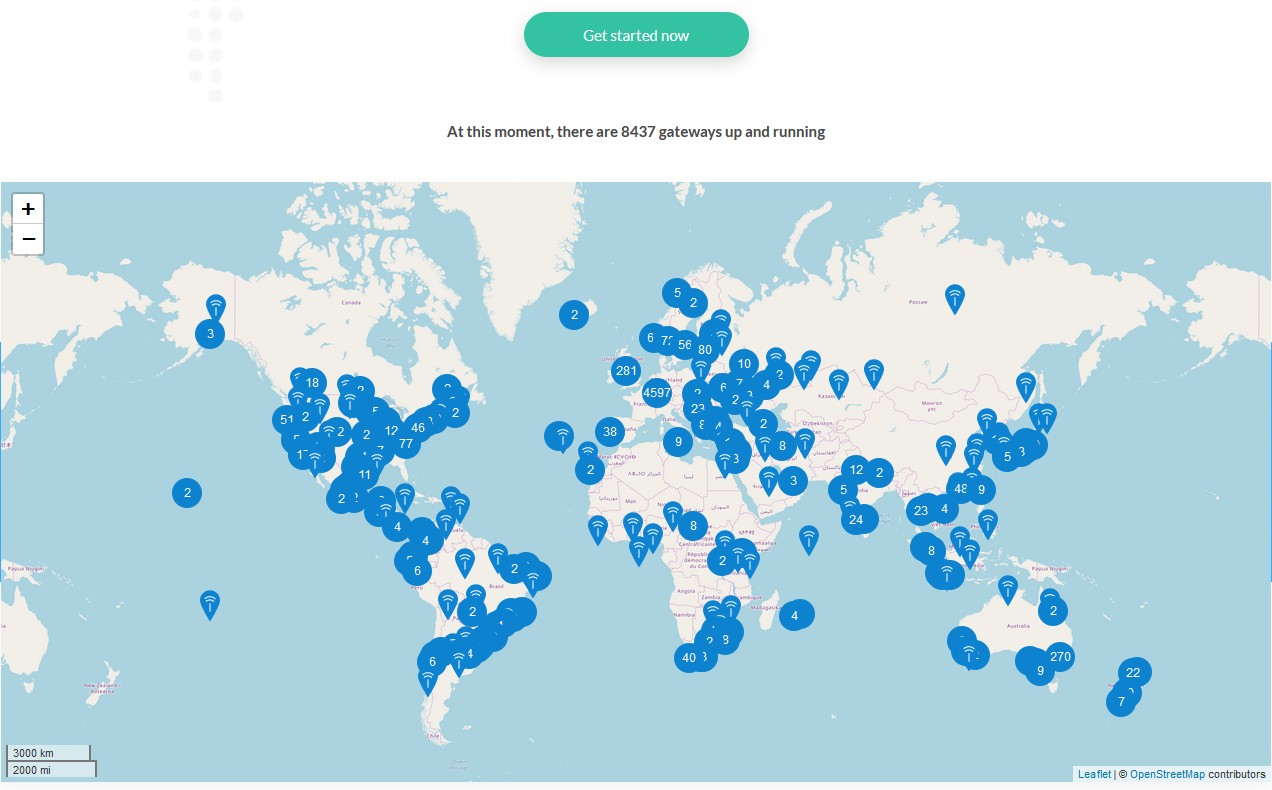The width and height of the screenshot is (1272, 790).
Task: Open the OpenStreetMap contributors link
Action: tap(1167, 774)
